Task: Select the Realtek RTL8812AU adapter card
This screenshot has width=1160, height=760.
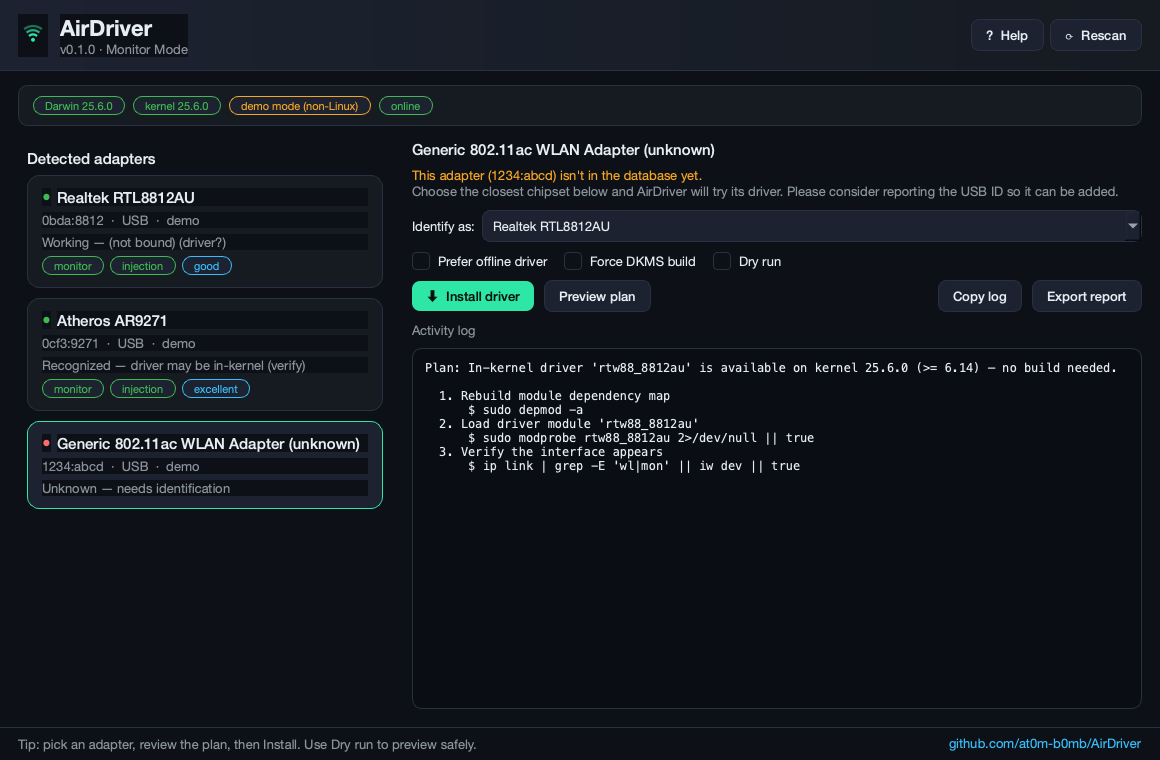Action: (x=205, y=232)
